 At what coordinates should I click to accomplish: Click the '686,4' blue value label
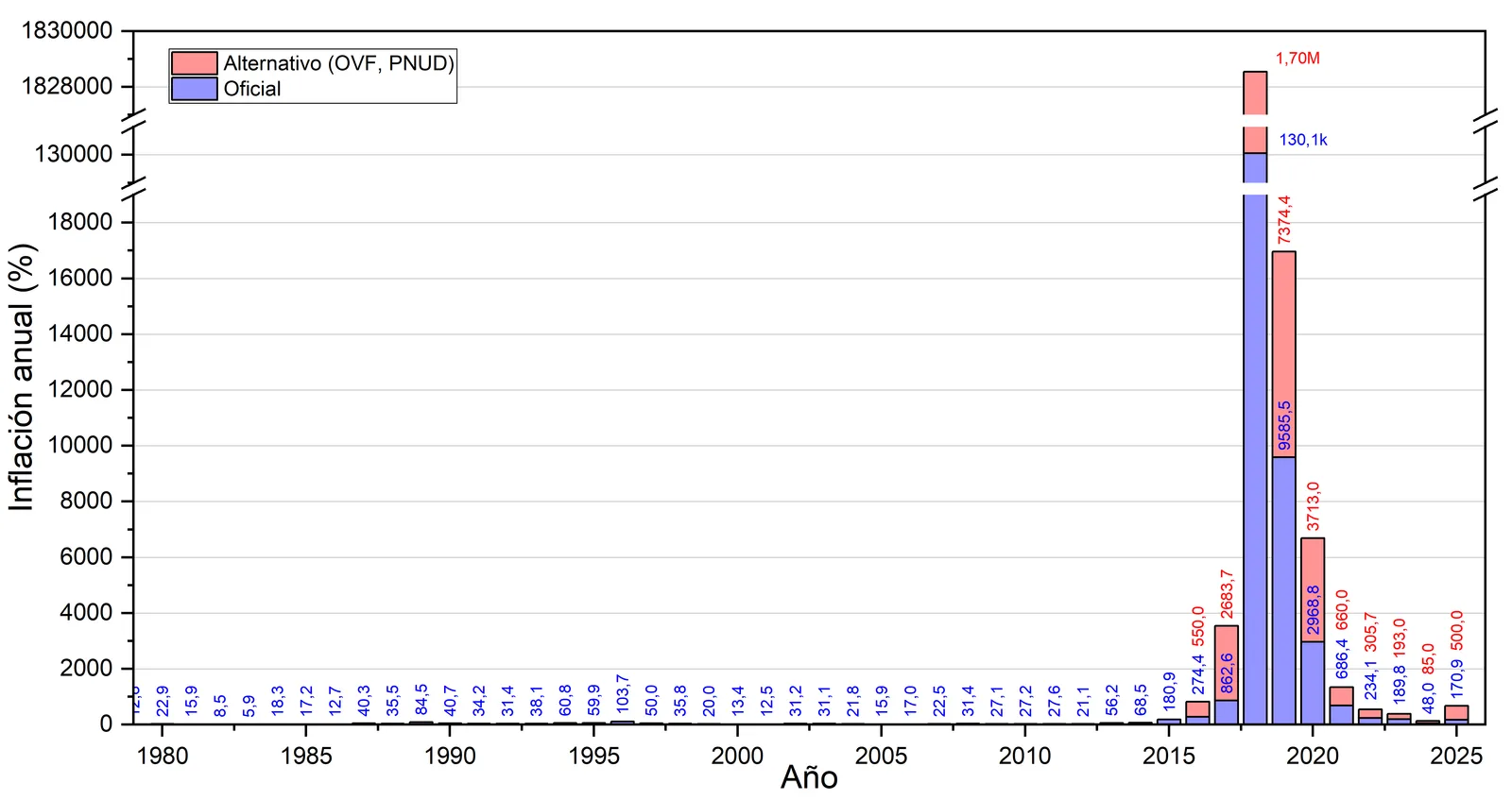[x=1342, y=658]
